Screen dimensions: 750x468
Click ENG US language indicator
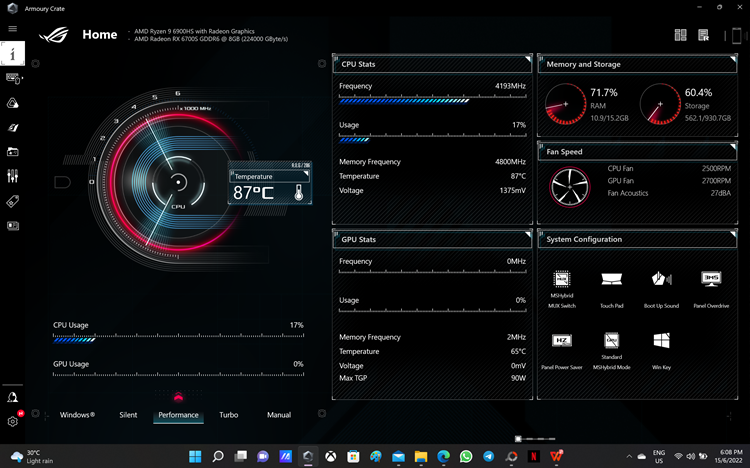[659, 457]
